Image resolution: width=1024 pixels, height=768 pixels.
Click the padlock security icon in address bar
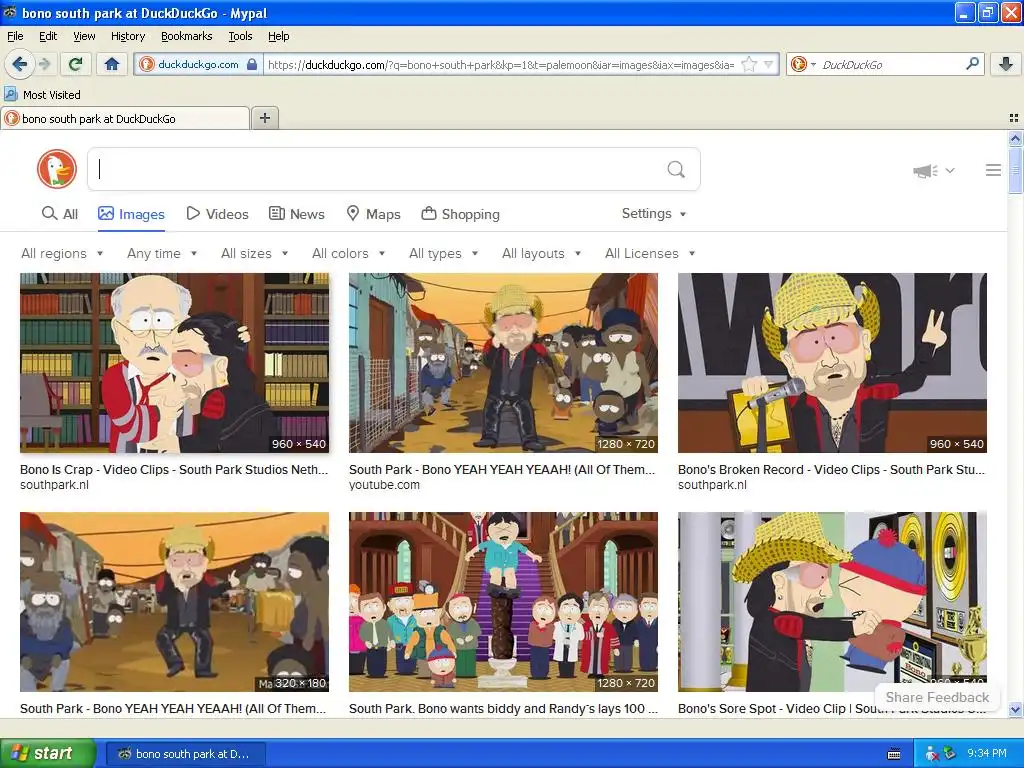point(252,65)
